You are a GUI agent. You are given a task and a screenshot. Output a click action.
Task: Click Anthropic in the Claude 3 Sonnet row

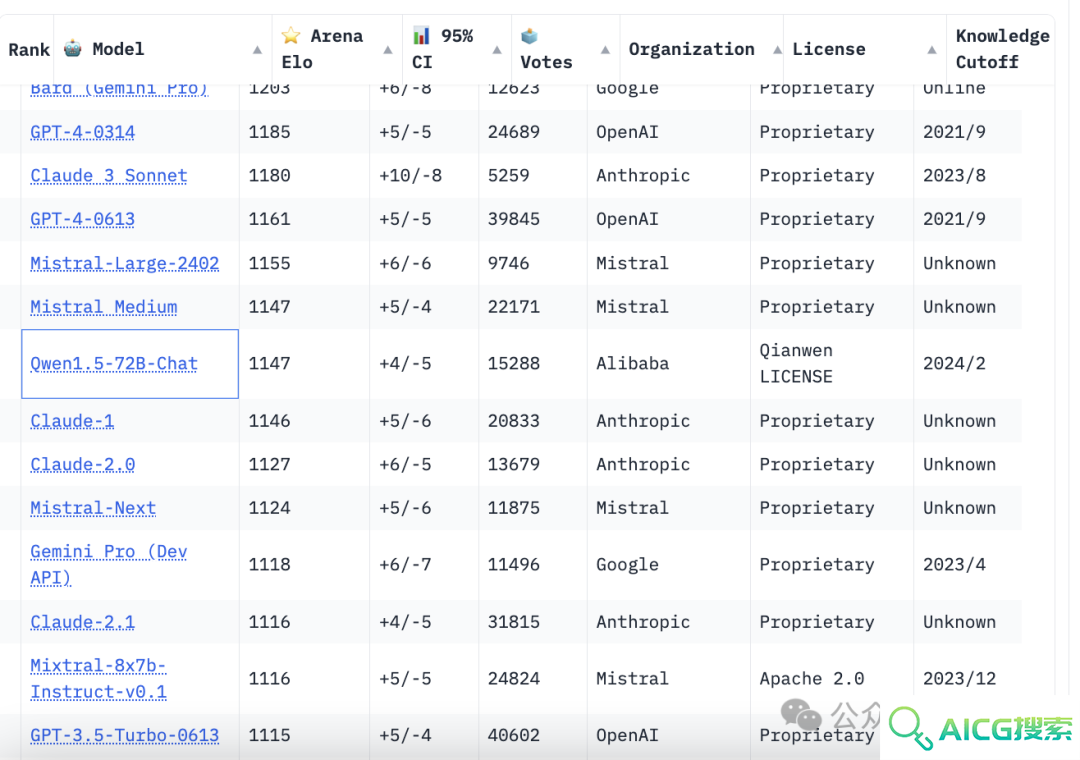(643, 176)
